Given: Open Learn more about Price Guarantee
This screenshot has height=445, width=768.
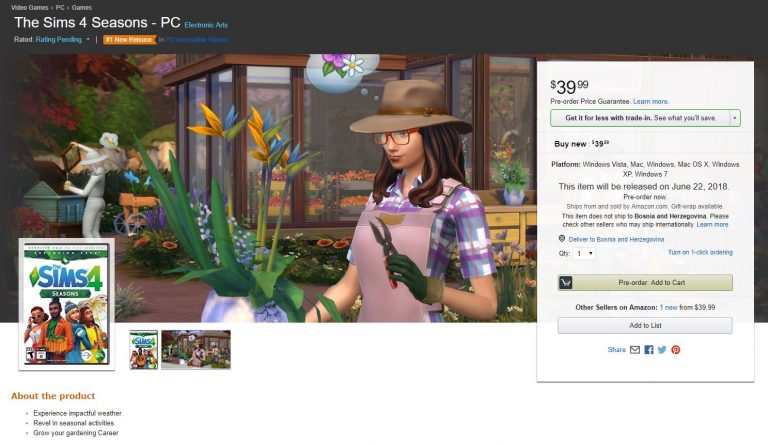Looking at the screenshot, I should click(650, 101).
